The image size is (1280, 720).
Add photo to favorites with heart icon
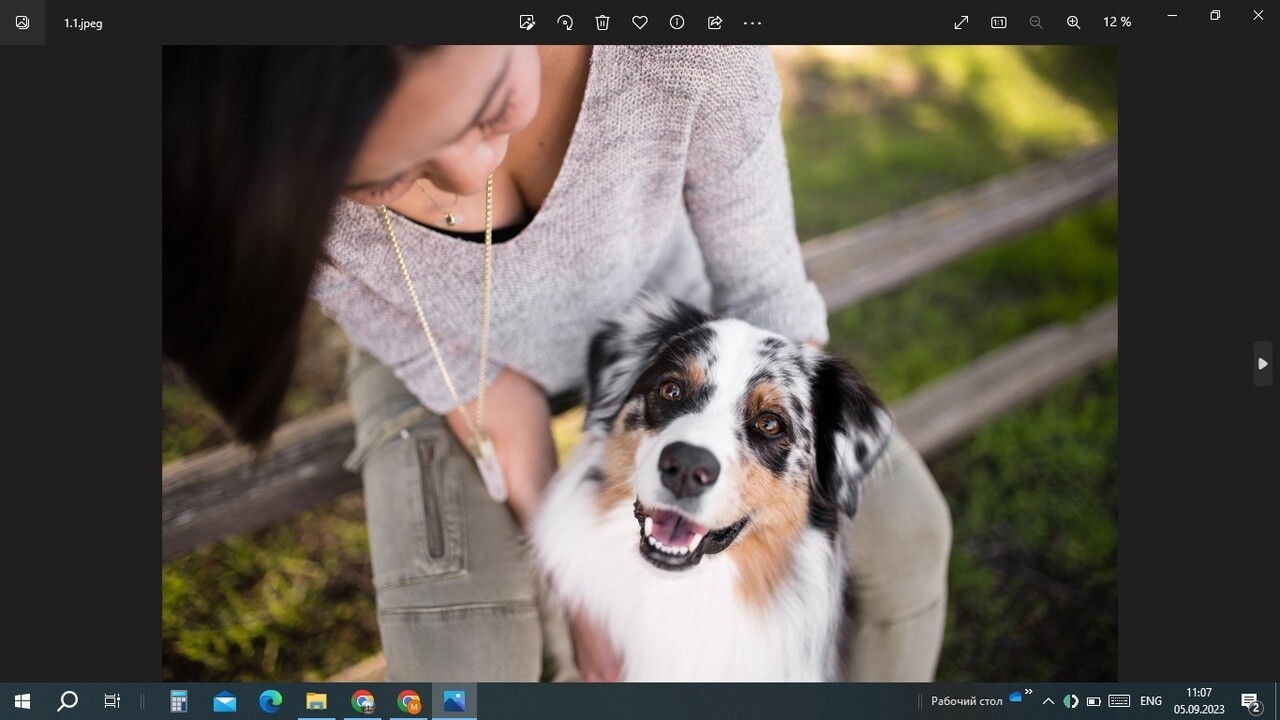point(640,22)
